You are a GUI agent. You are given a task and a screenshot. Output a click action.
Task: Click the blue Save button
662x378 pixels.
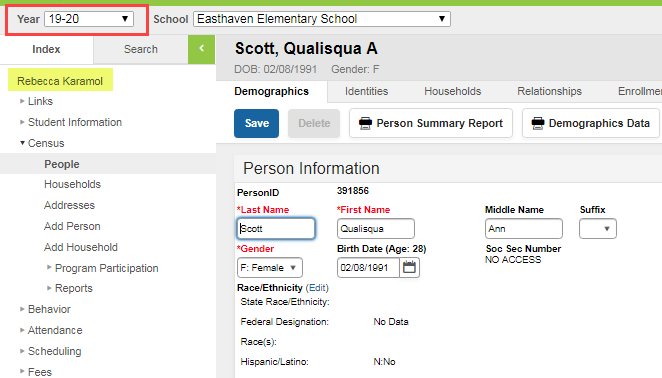(x=256, y=123)
